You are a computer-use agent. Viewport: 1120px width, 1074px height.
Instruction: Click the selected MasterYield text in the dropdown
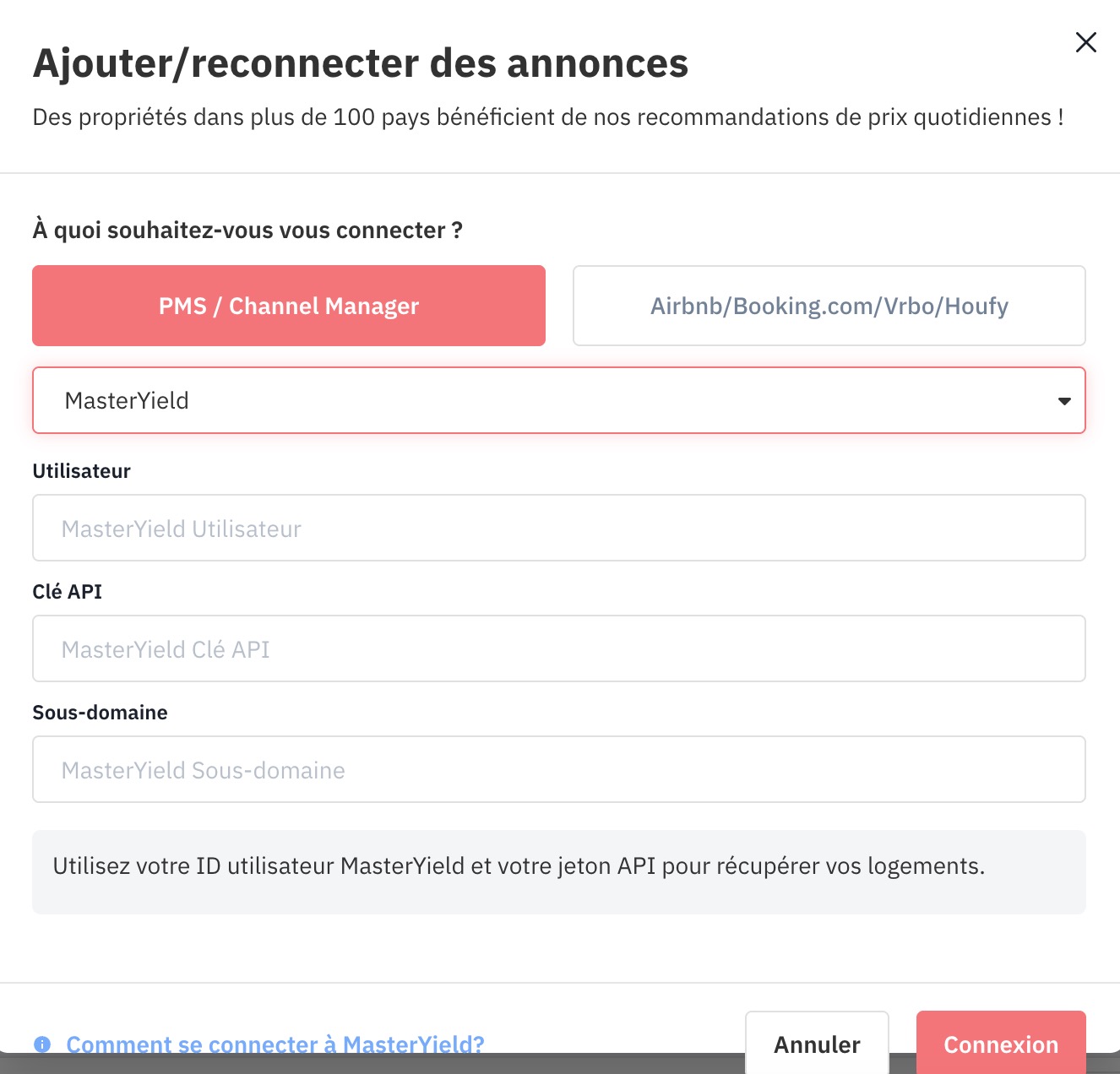[x=127, y=400]
